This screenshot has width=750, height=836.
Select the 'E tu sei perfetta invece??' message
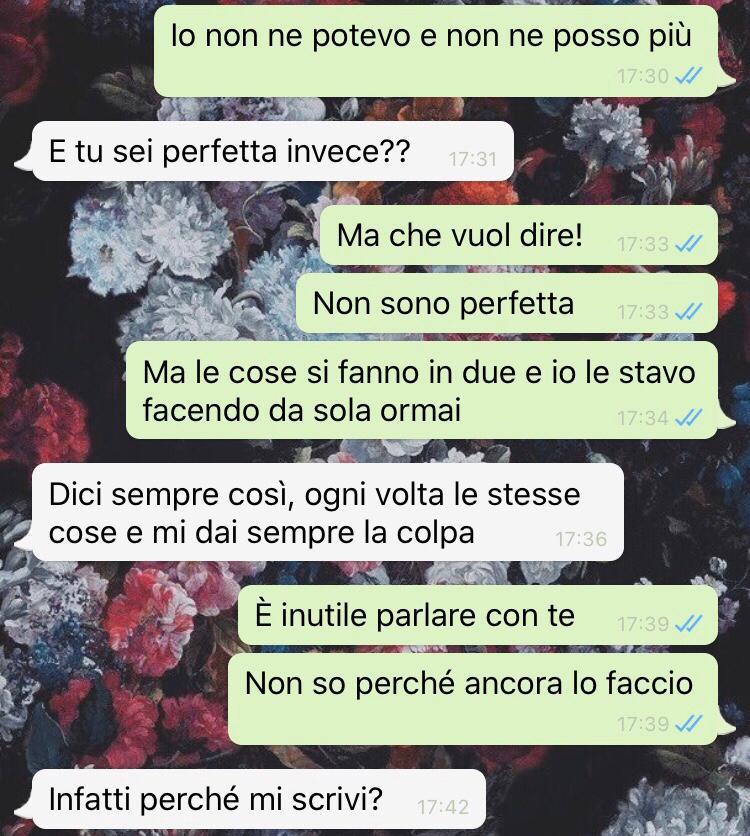[273, 151]
